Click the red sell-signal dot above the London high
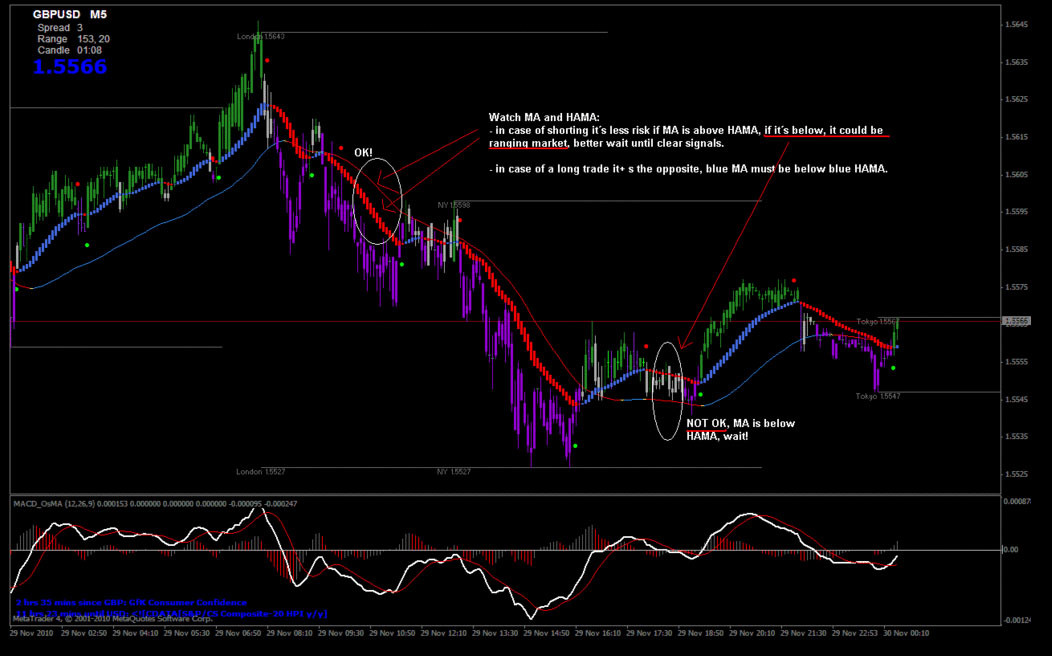Screen dimensions: 1052x656 pyautogui.click(x=268, y=60)
